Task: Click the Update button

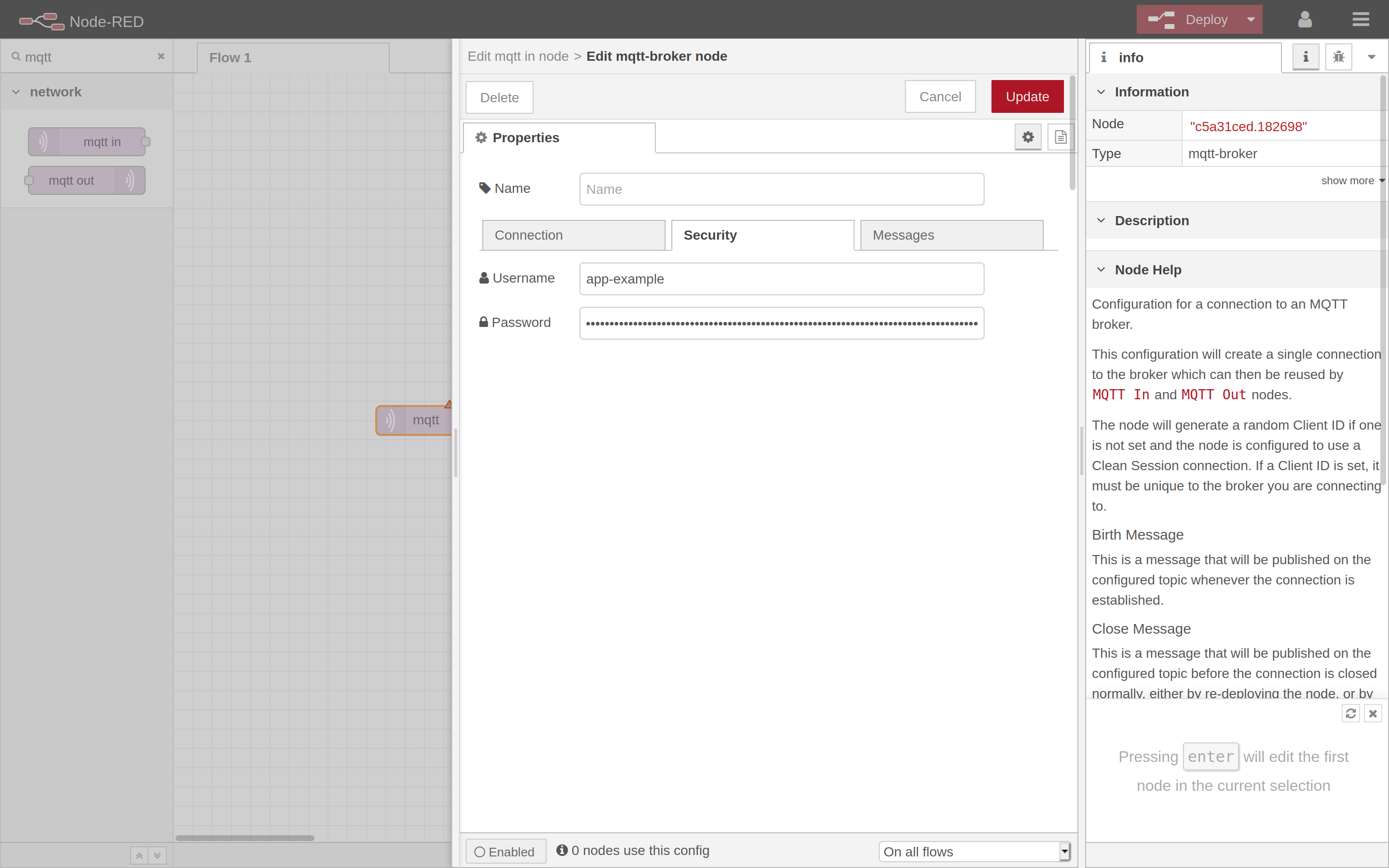Action: click(1027, 96)
